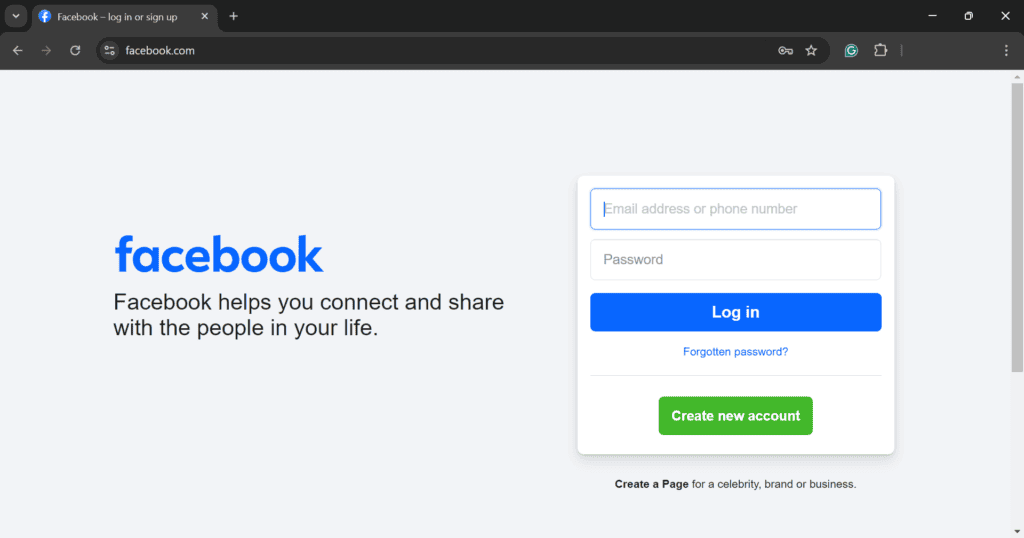1024x538 pixels.
Task: Click the forward navigation arrow
Action: click(46, 50)
